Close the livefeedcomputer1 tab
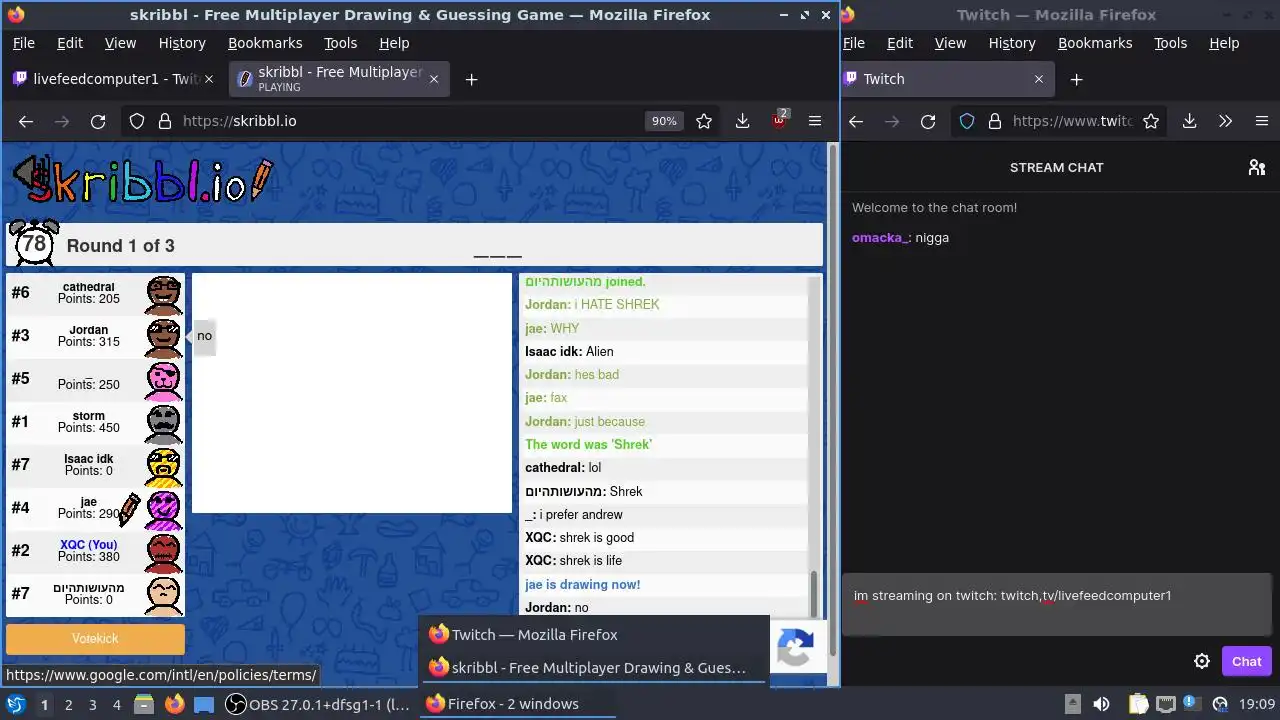The height and width of the screenshot is (720, 1280). pos(210,79)
